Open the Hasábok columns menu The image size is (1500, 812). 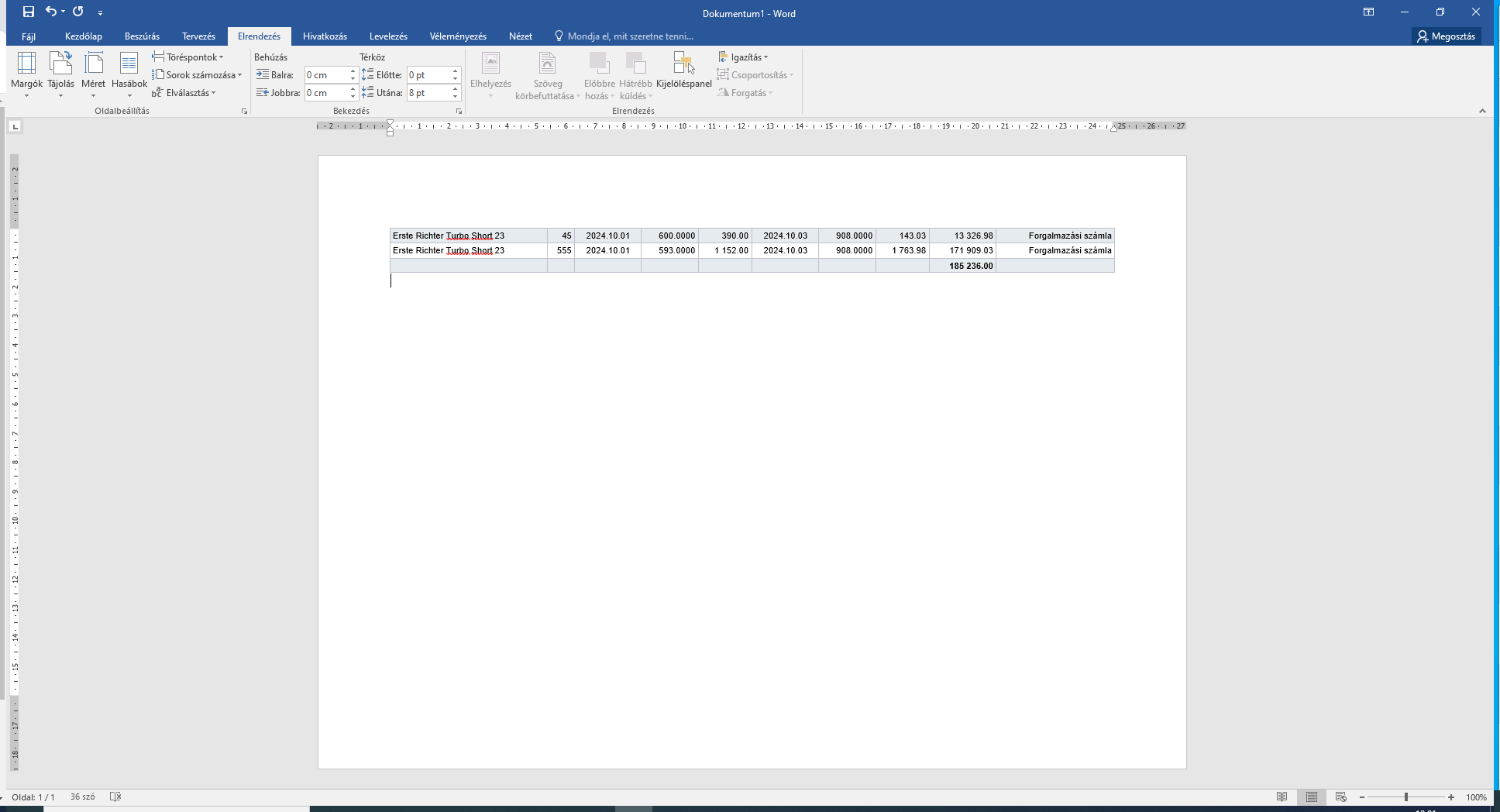pos(129,74)
